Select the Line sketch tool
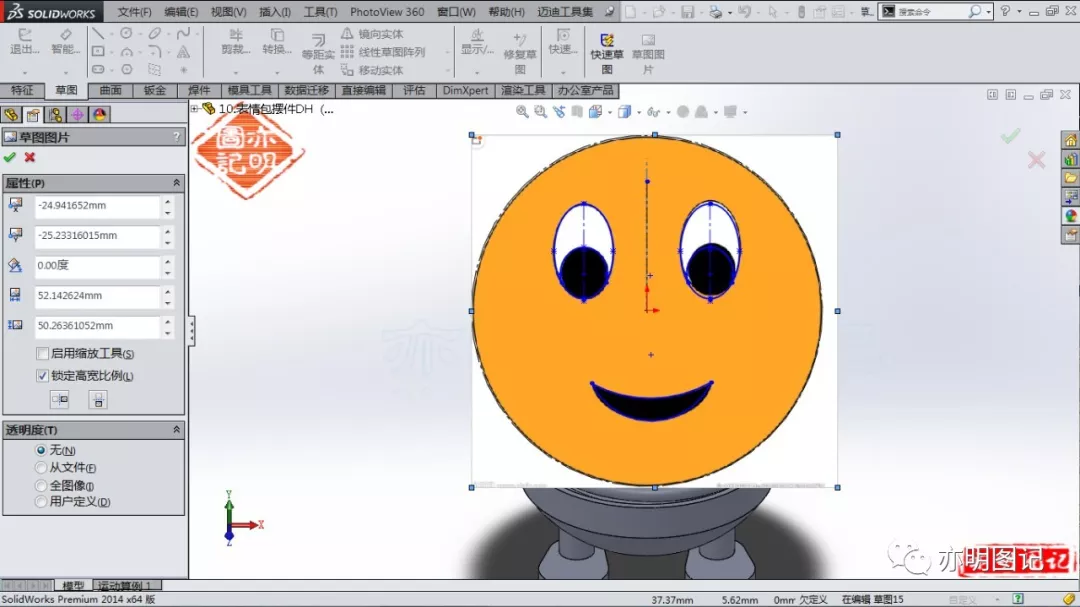Viewport: 1080px width, 607px height. 98,34
